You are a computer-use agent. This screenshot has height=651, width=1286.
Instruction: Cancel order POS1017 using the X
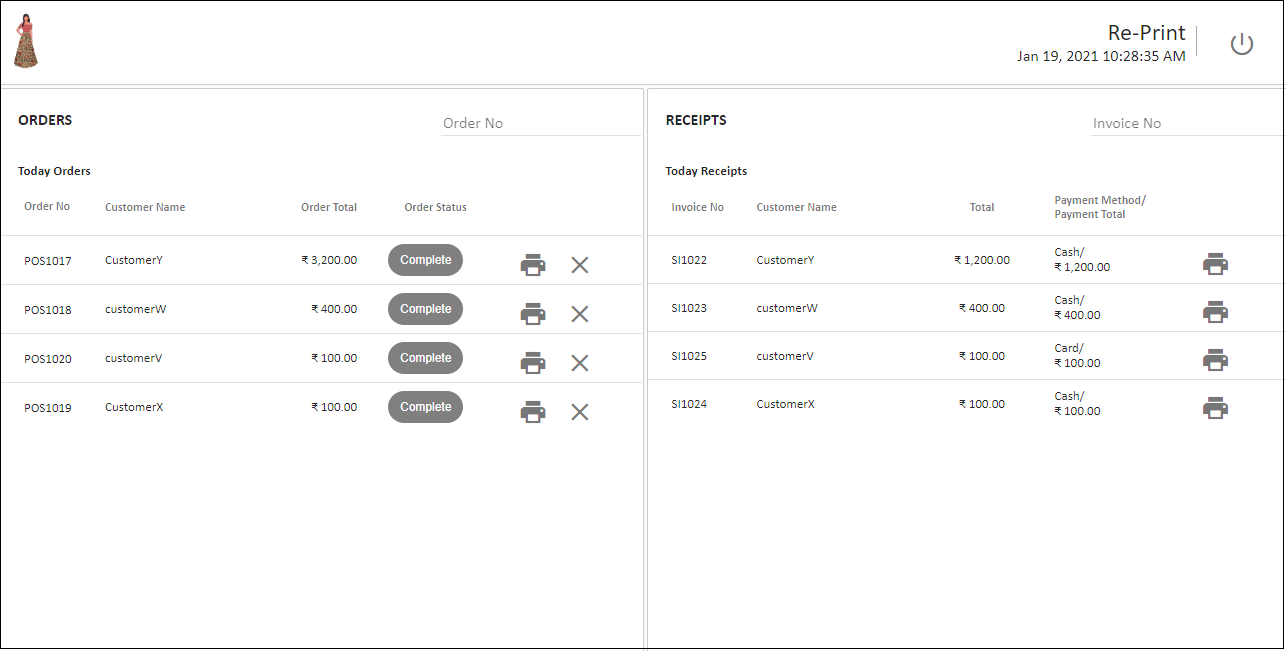click(580, 265)
